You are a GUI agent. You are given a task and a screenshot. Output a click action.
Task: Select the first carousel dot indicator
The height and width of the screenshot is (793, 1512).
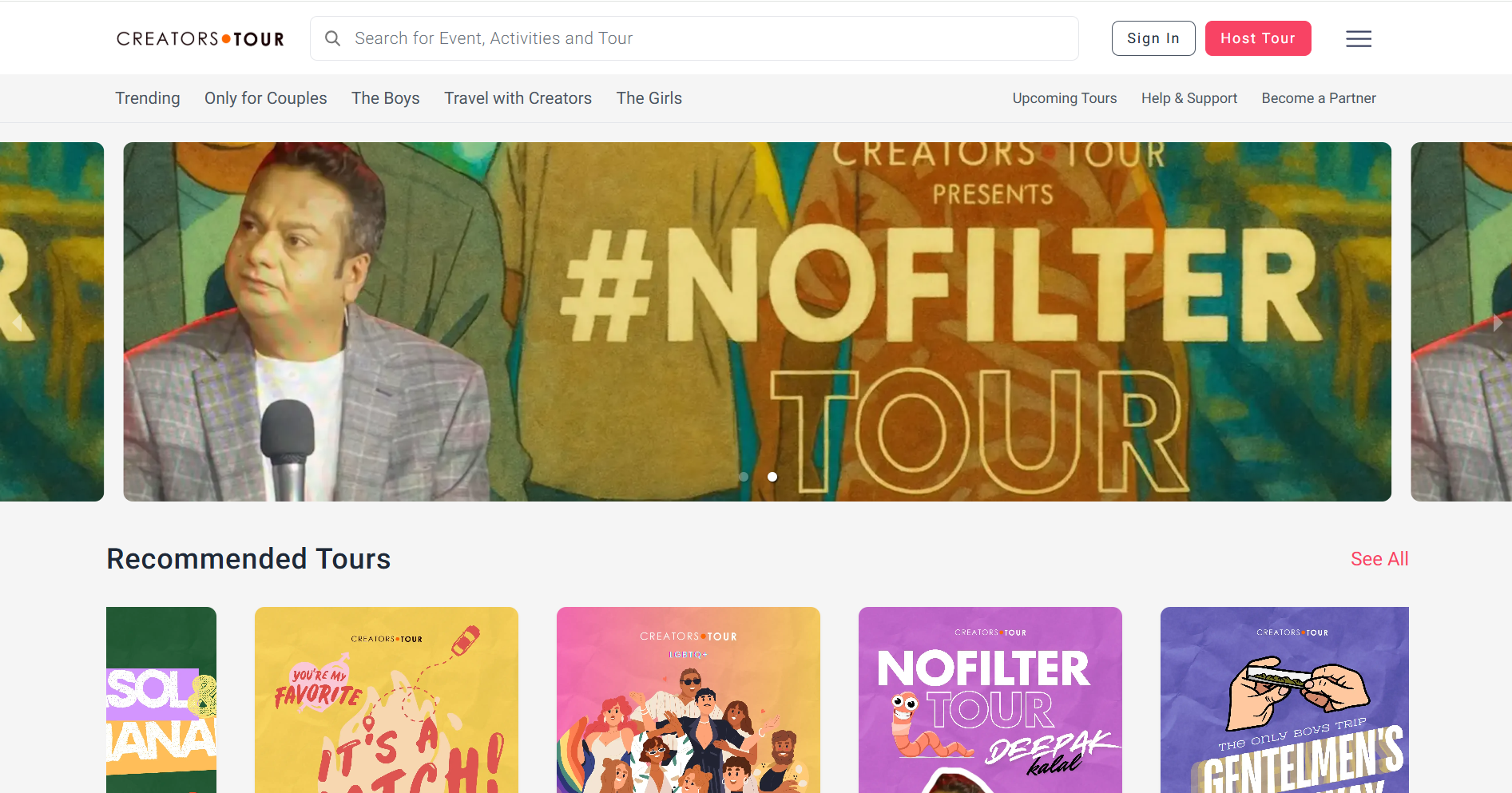[x=744, y=477]
